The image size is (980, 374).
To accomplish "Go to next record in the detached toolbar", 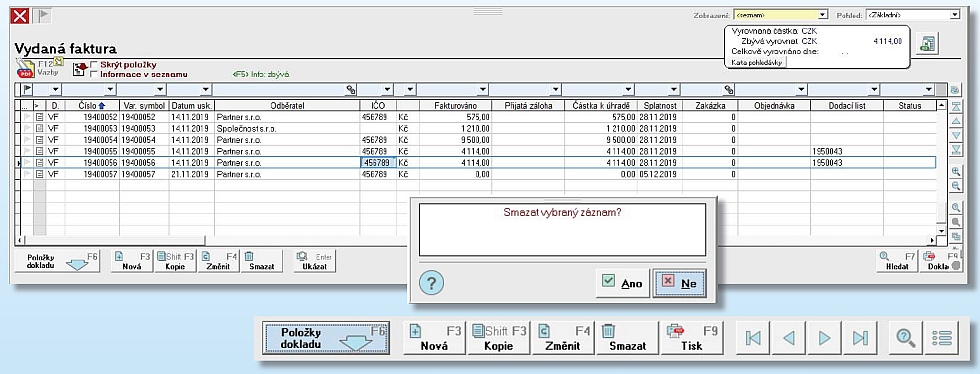I will coord(824,338).
